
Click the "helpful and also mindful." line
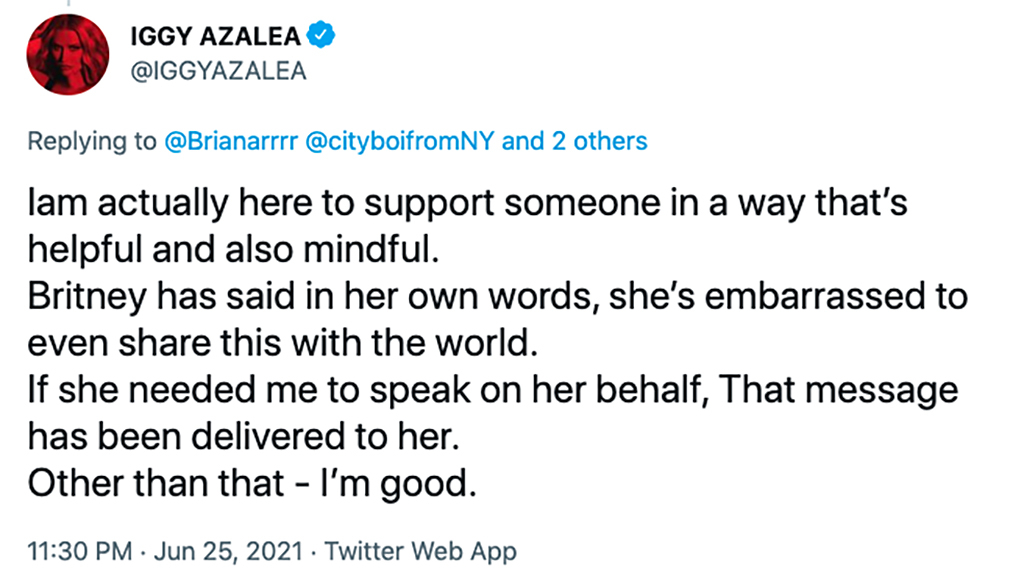click(233, 251)
